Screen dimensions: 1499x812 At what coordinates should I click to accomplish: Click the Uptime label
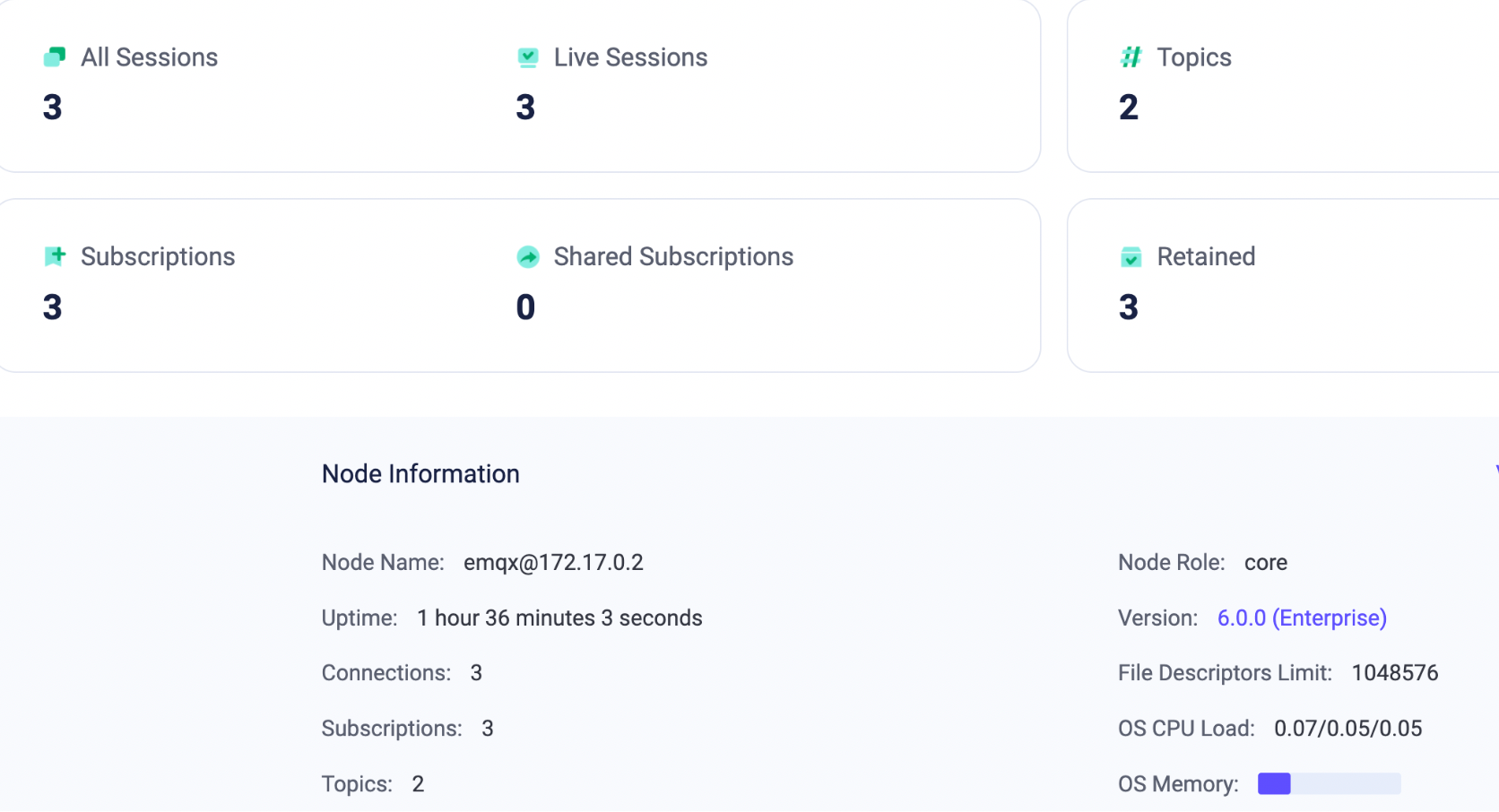[360, 618]
